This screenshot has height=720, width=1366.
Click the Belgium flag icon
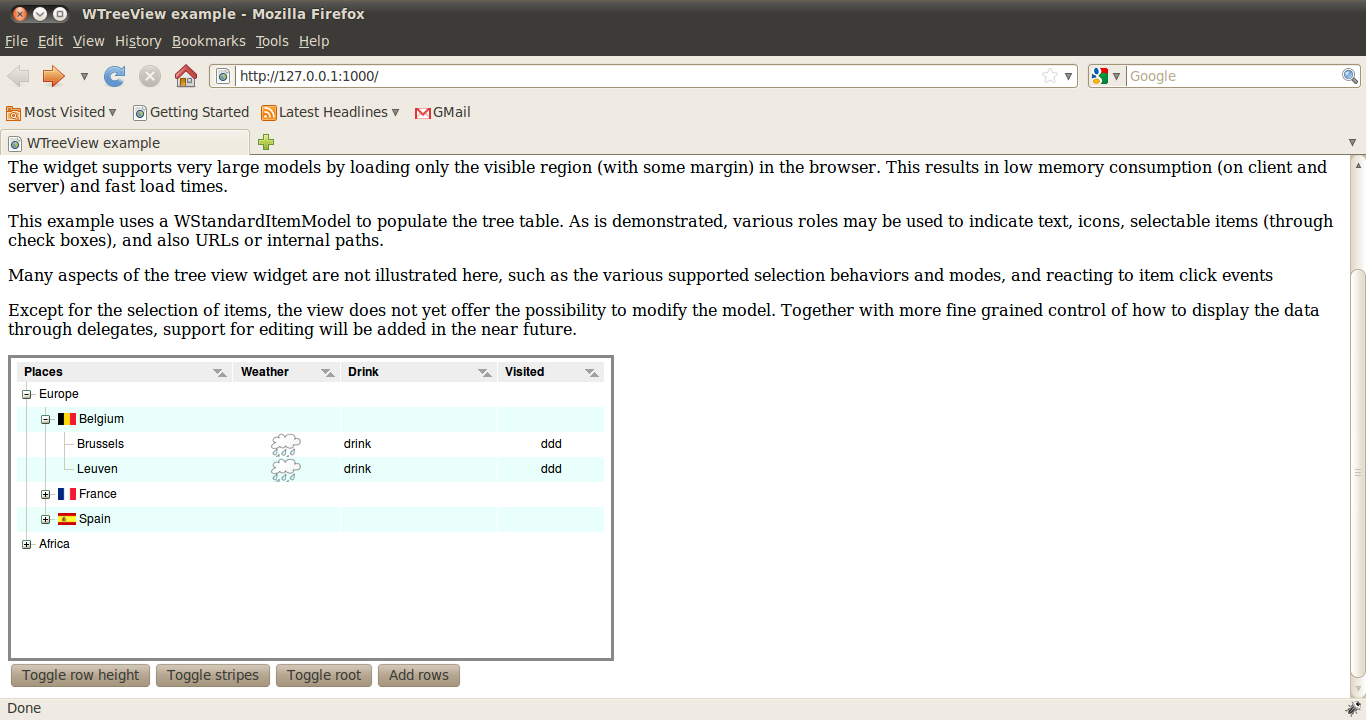pyautogui.click(x=66, y=419)
